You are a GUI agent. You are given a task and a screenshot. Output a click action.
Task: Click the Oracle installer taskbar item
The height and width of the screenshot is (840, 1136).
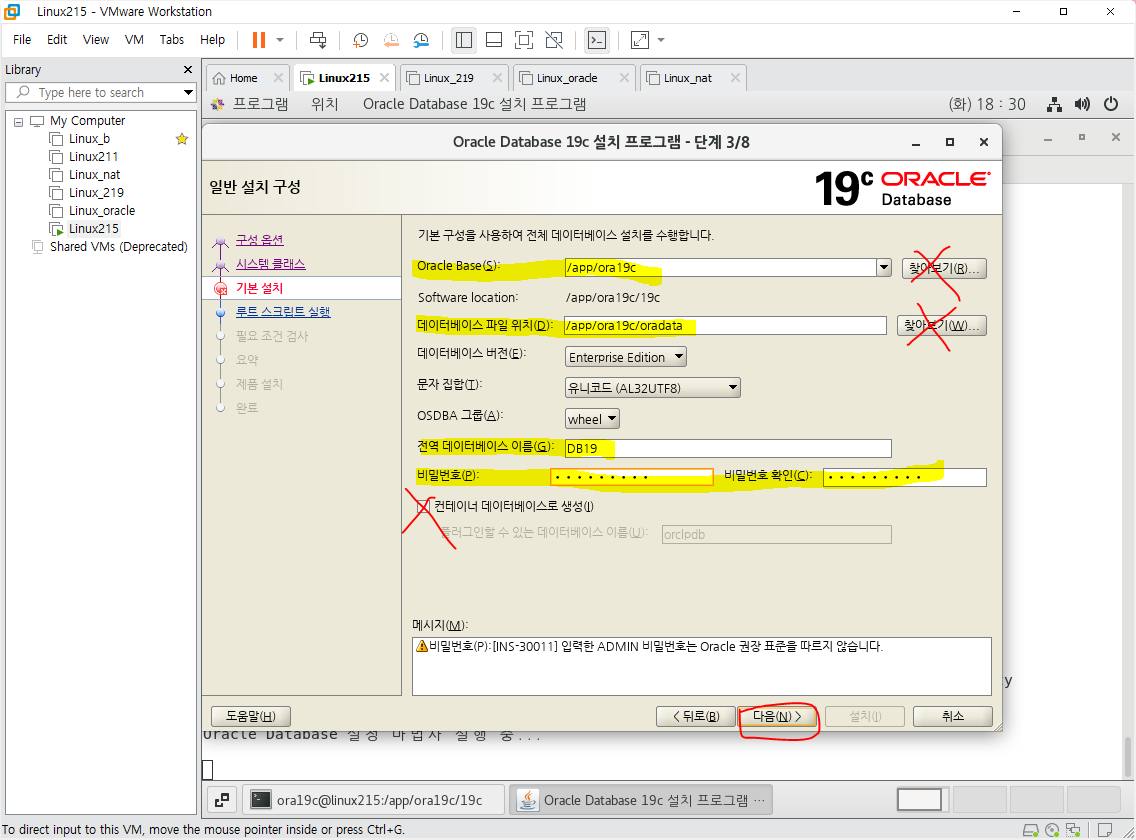click(641, 799)
